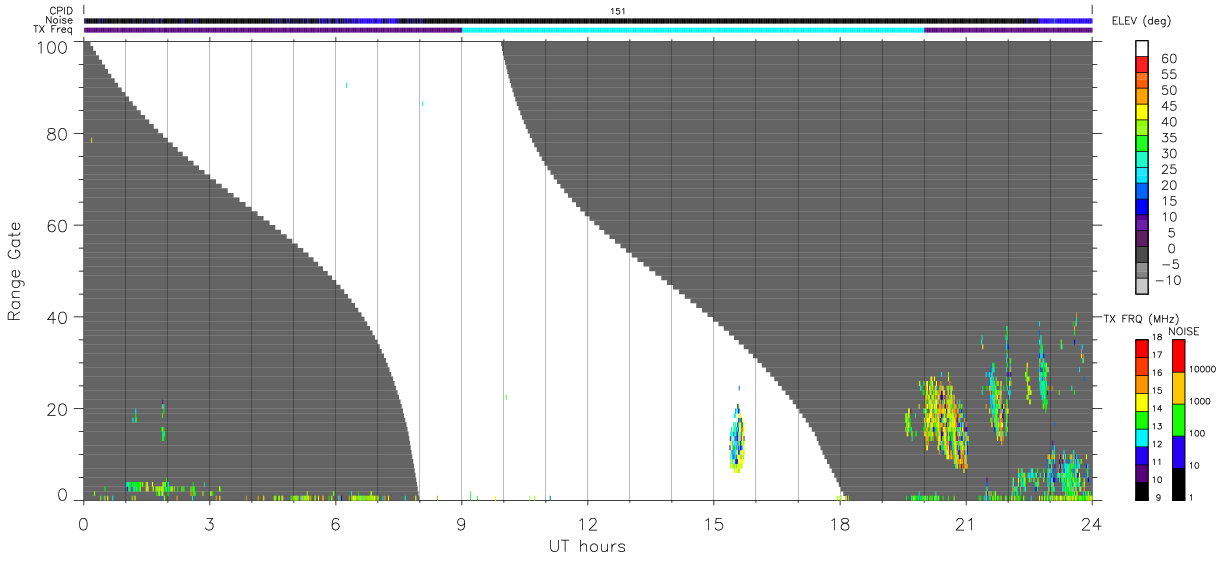Click the '45' label on the ELEV scale
Image resolution: width=1228 pixels, height=567 pixels.
click(x=1167, y=106)
